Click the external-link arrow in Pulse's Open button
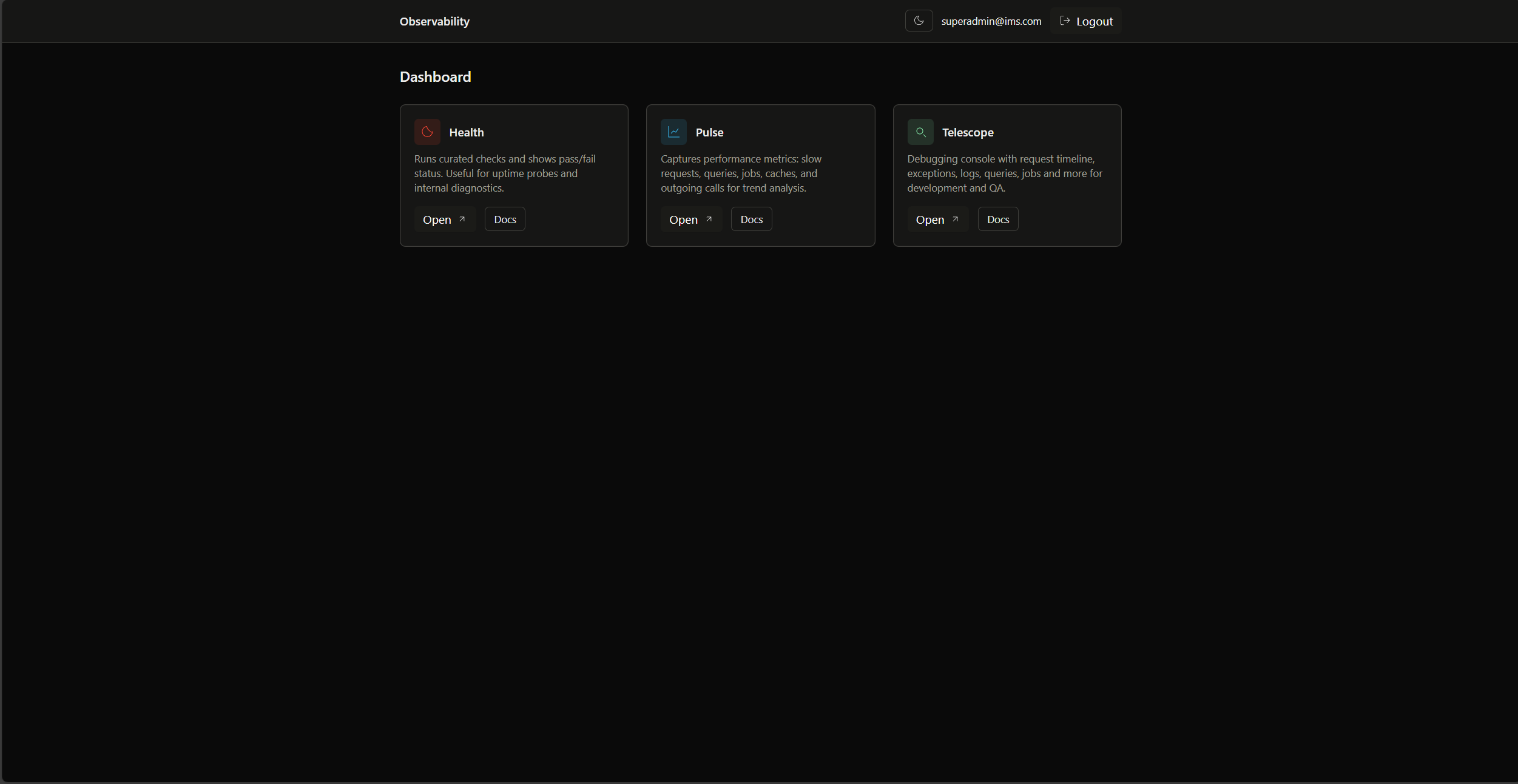1518x784 pixels. point(708,219)
